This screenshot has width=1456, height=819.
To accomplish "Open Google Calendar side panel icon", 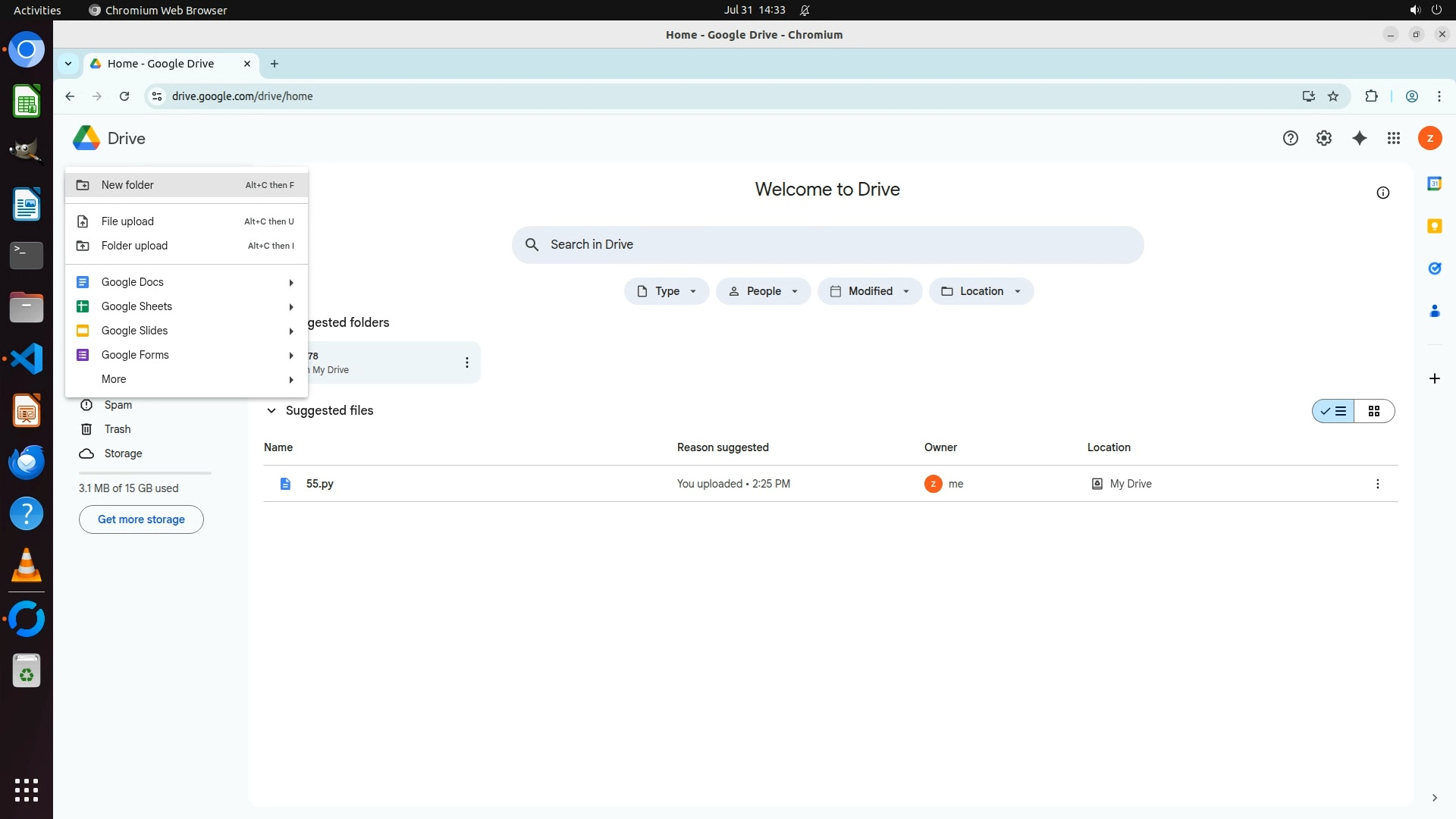I will point(1434,184).
